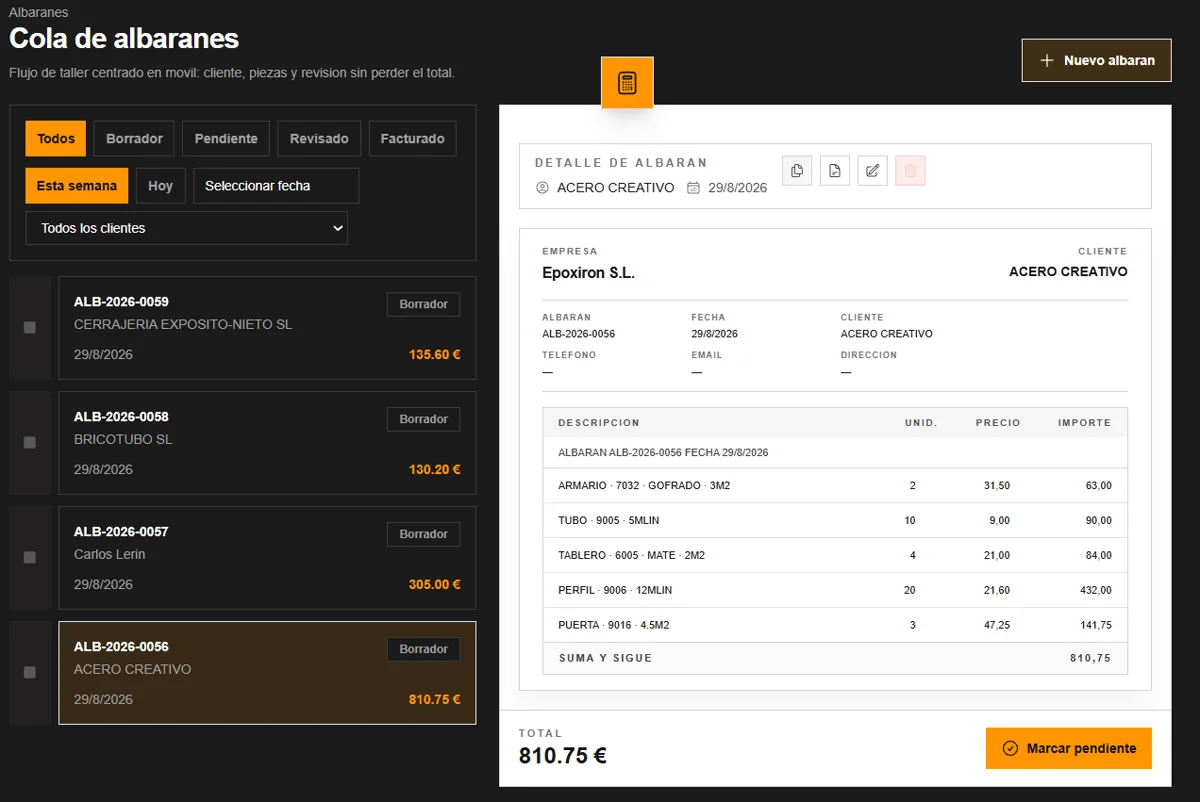Open the orange calculator icon tab

[627, 83]
